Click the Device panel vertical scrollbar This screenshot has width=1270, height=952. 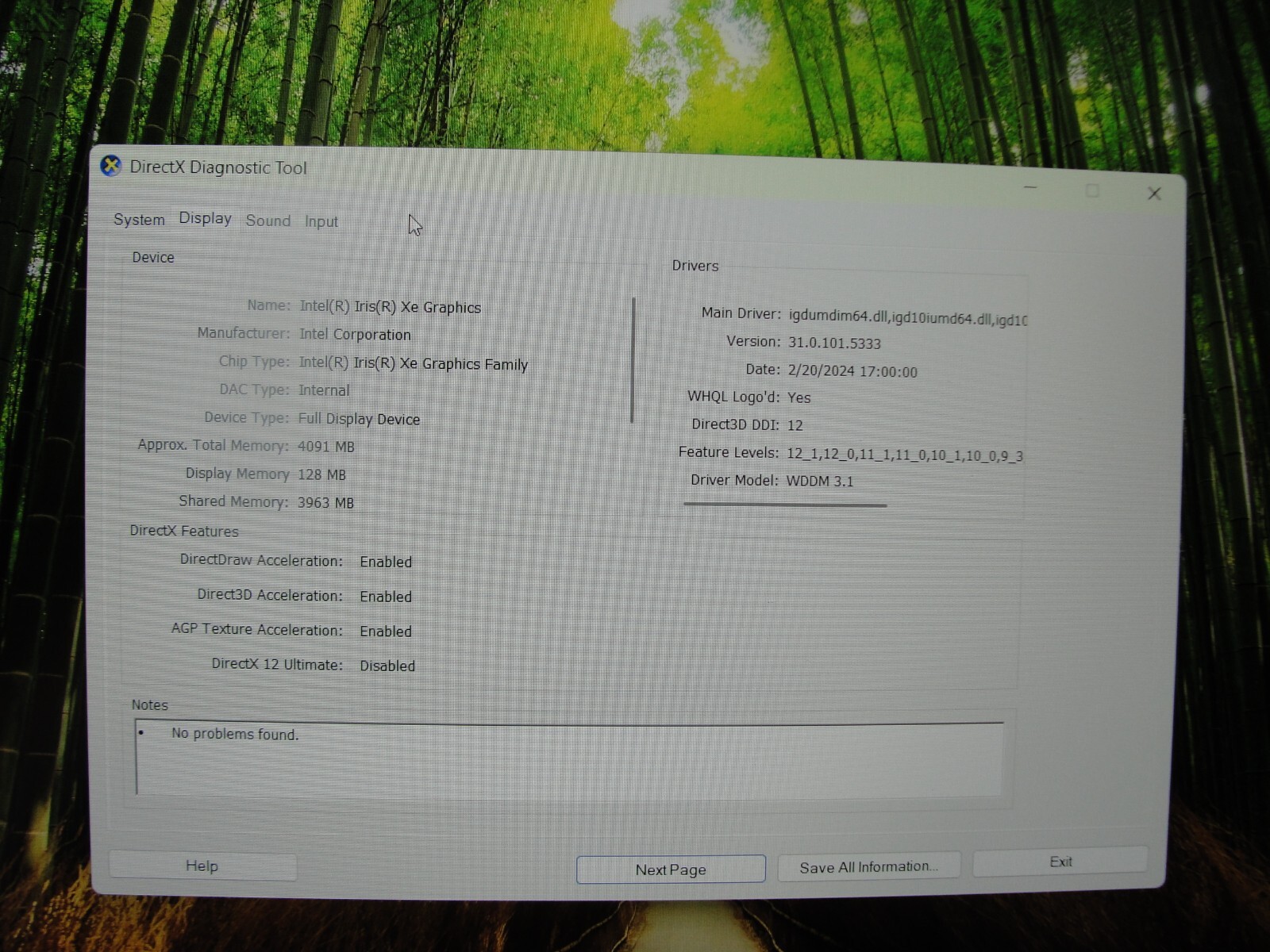click(633, 360)
